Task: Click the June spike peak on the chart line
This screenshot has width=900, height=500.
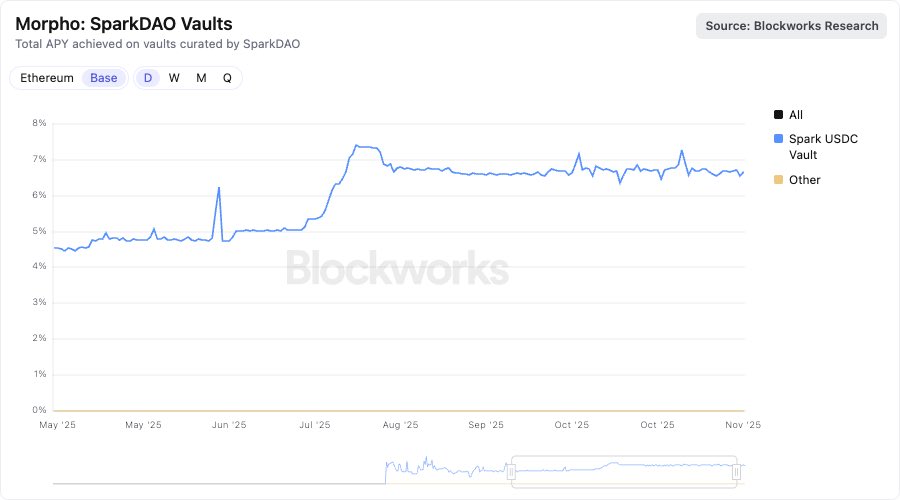Action: (219, 188)
